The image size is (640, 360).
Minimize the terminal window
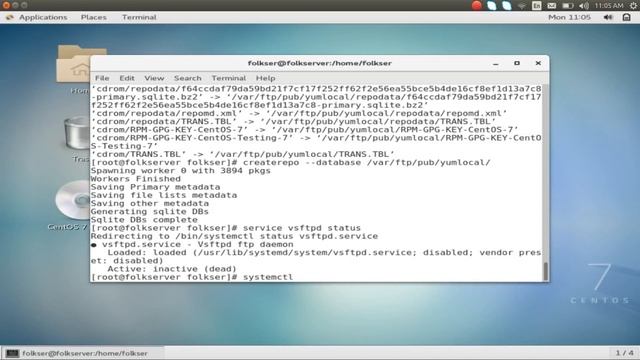coord(496,63)
